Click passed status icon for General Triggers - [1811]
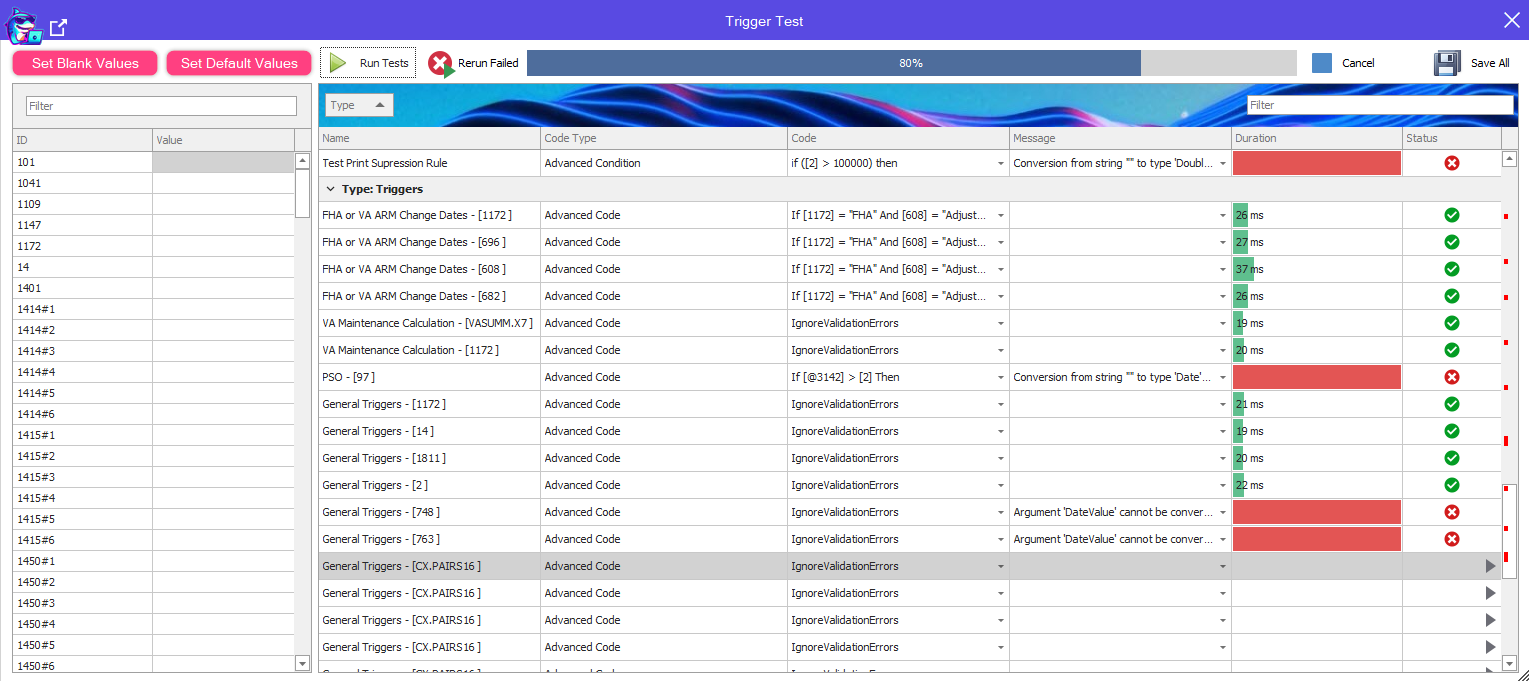The width and height of the screenshot is (1529, 681). pos(1452,458)
